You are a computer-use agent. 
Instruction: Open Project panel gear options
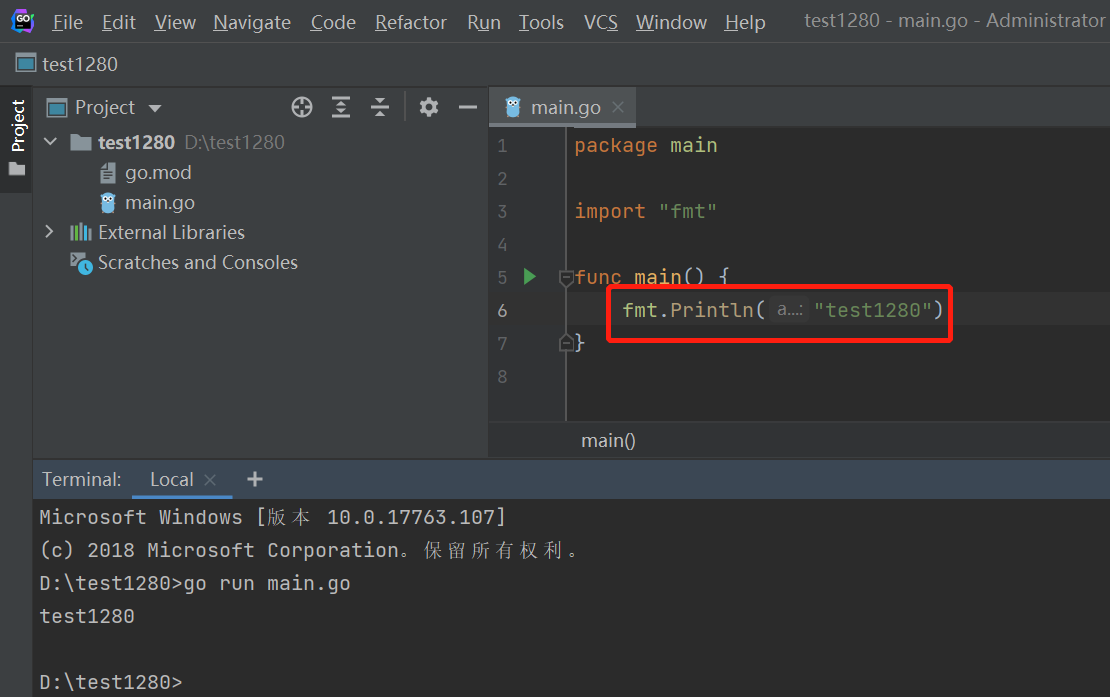coord(428,107)
